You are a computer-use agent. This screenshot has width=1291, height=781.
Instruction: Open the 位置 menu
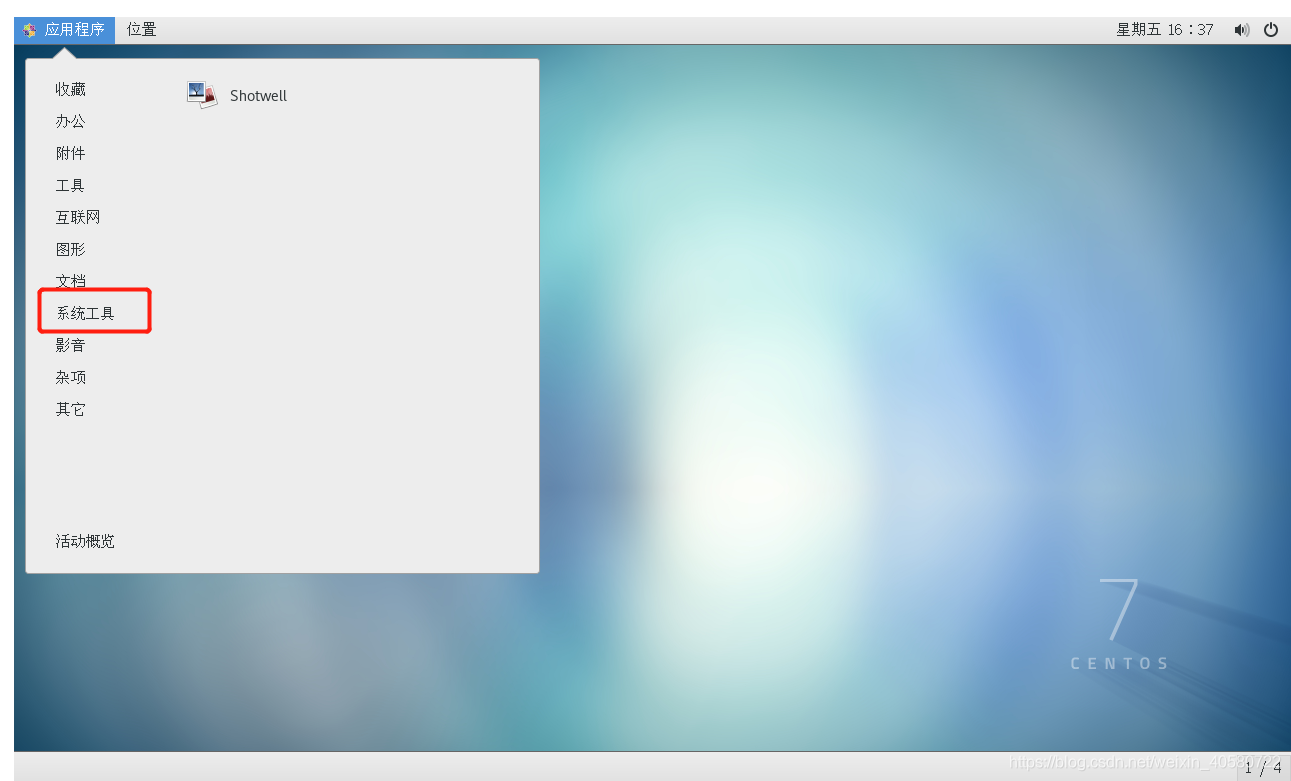point(142,30)
